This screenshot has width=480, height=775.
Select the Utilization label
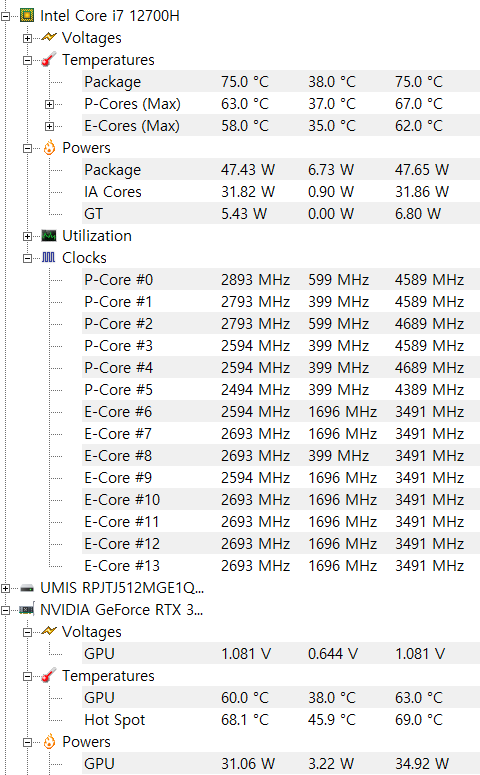pyautogui.click(x=97, y=236)
